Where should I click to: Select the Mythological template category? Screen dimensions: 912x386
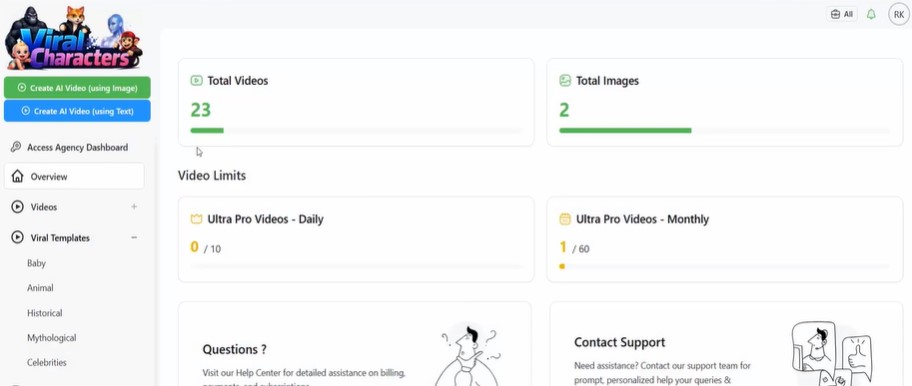(51, 338)
